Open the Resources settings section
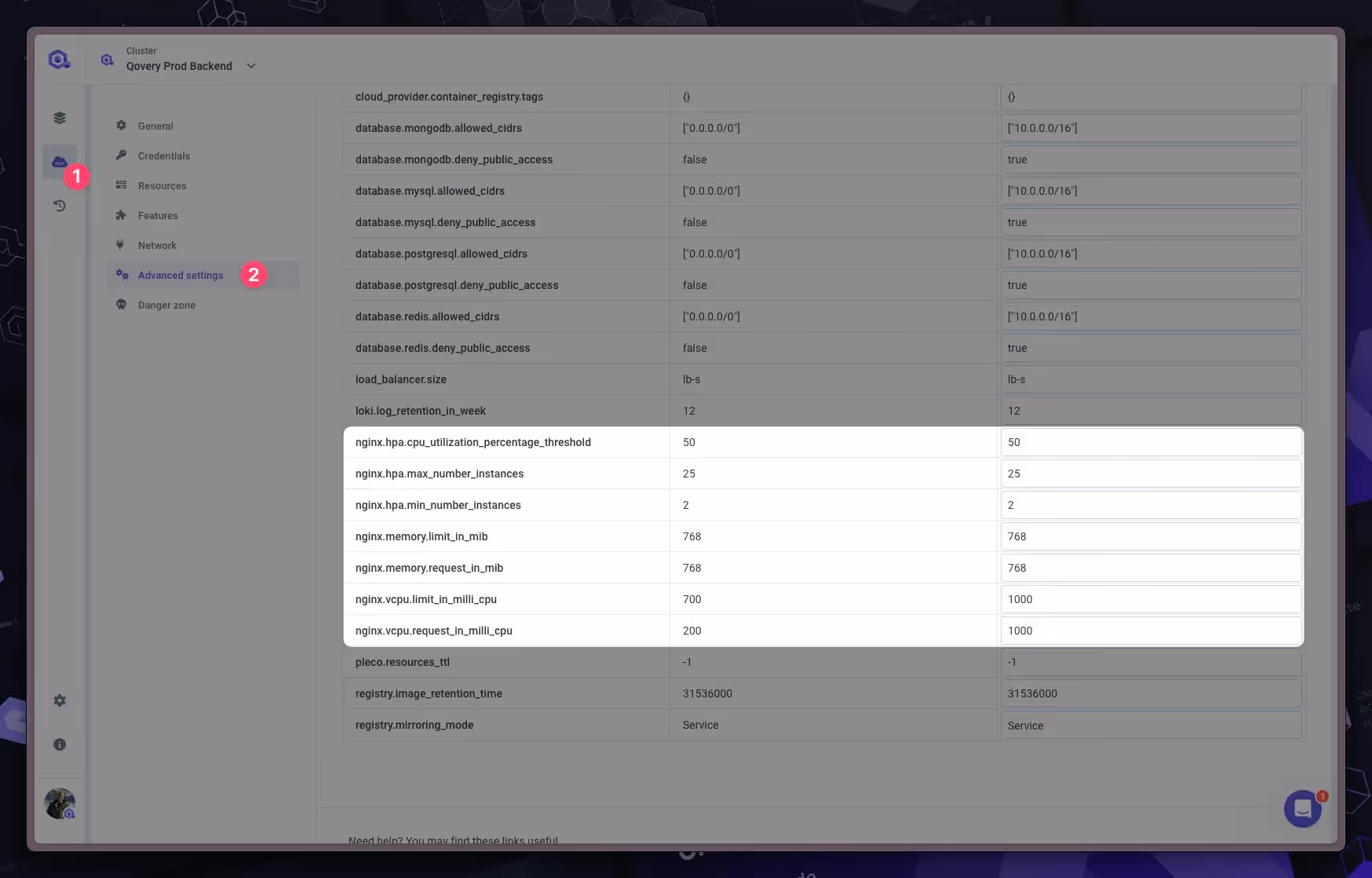 point(161,185)
